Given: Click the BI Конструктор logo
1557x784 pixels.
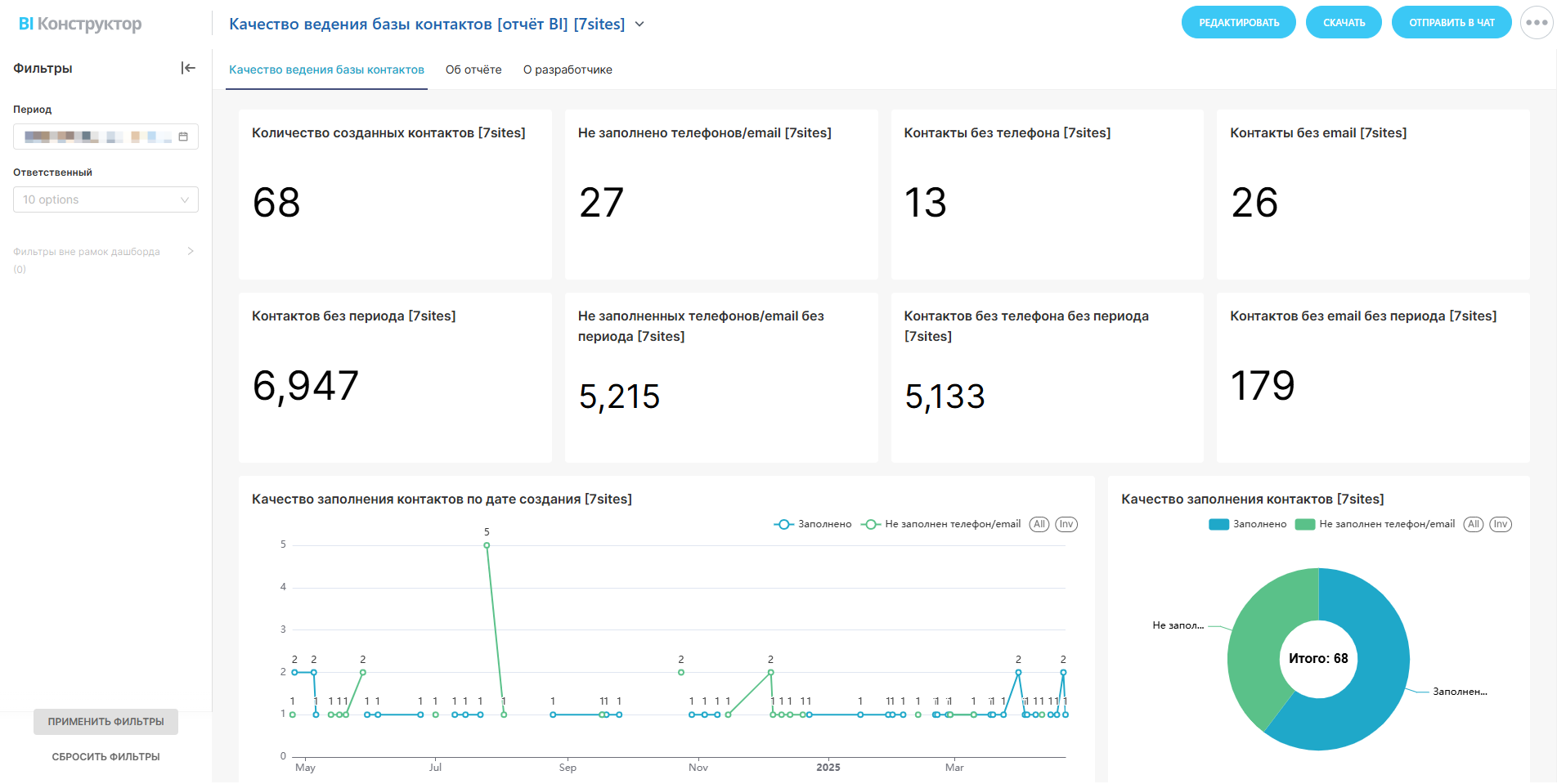Looking at the screenshot, I should (80, 24).
